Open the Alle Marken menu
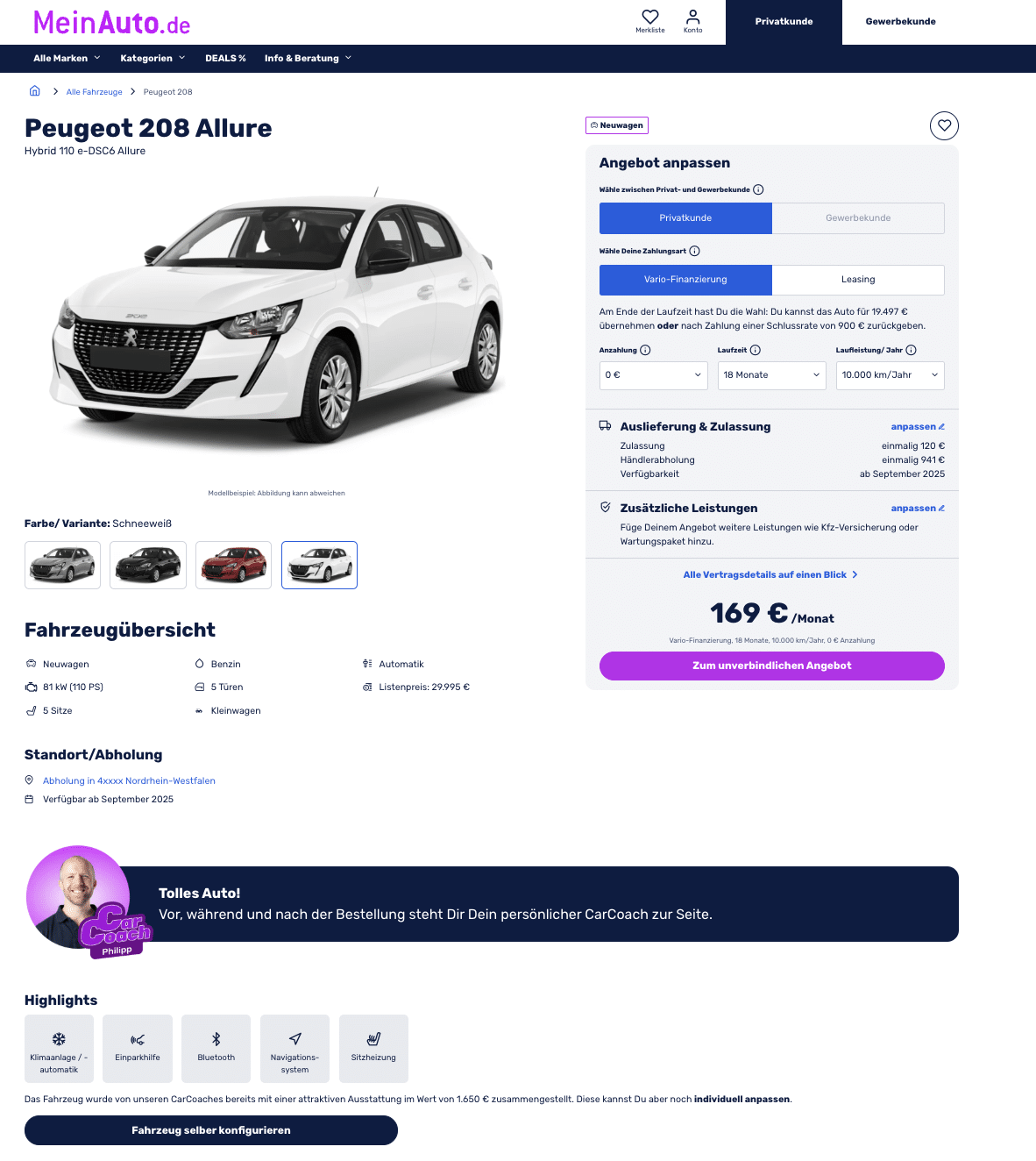The height and width of the screenshot is (1161, 1036). click(x=67, y=59)
